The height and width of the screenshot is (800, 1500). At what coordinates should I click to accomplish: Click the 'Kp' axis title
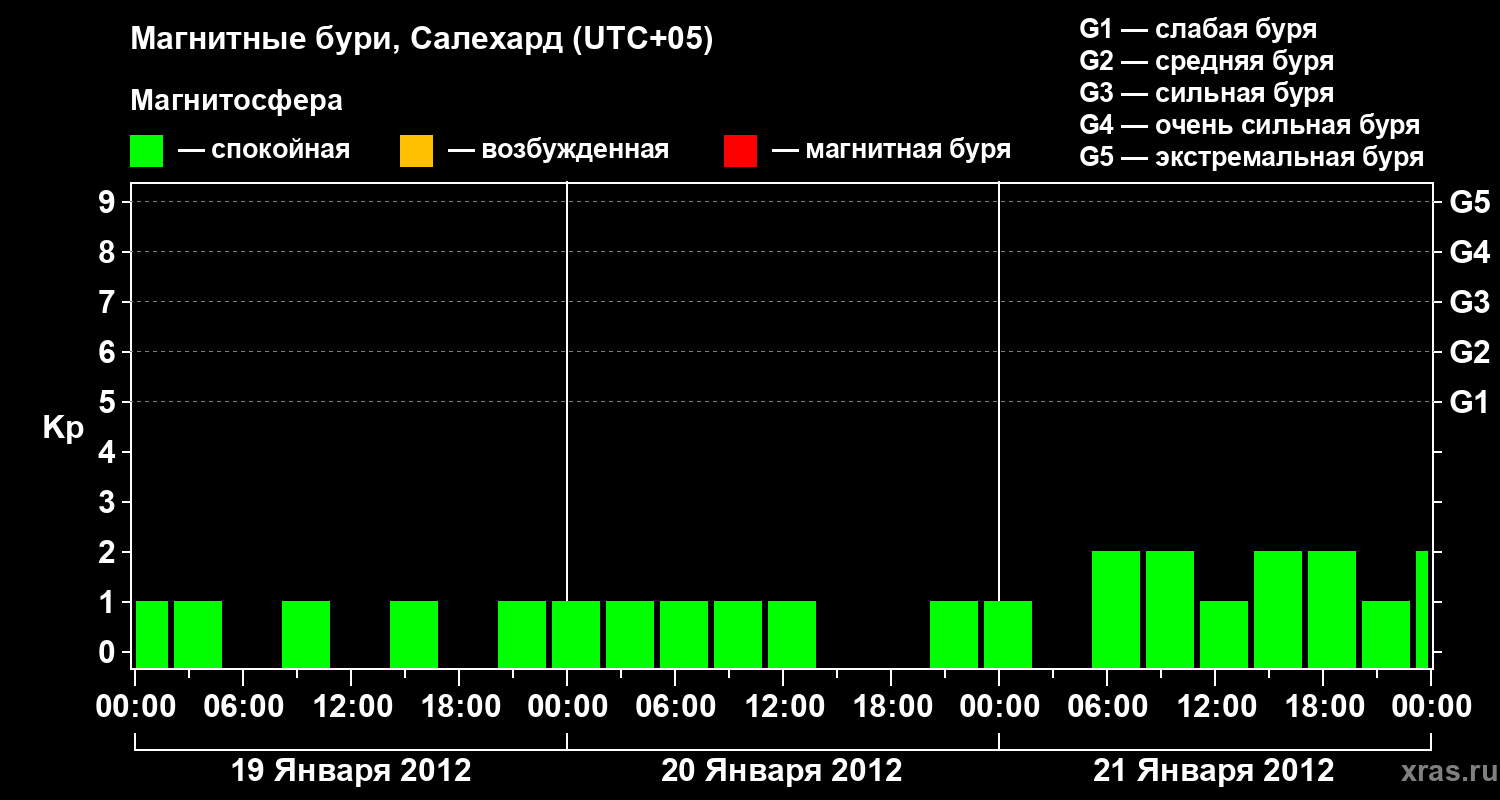(63, 428)
